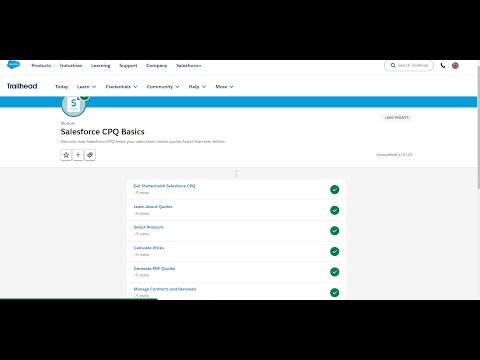This screenshot has height=360, width=480.
Task: Open Manage Contracts and Renewals unit
Action: pos(165,289)
